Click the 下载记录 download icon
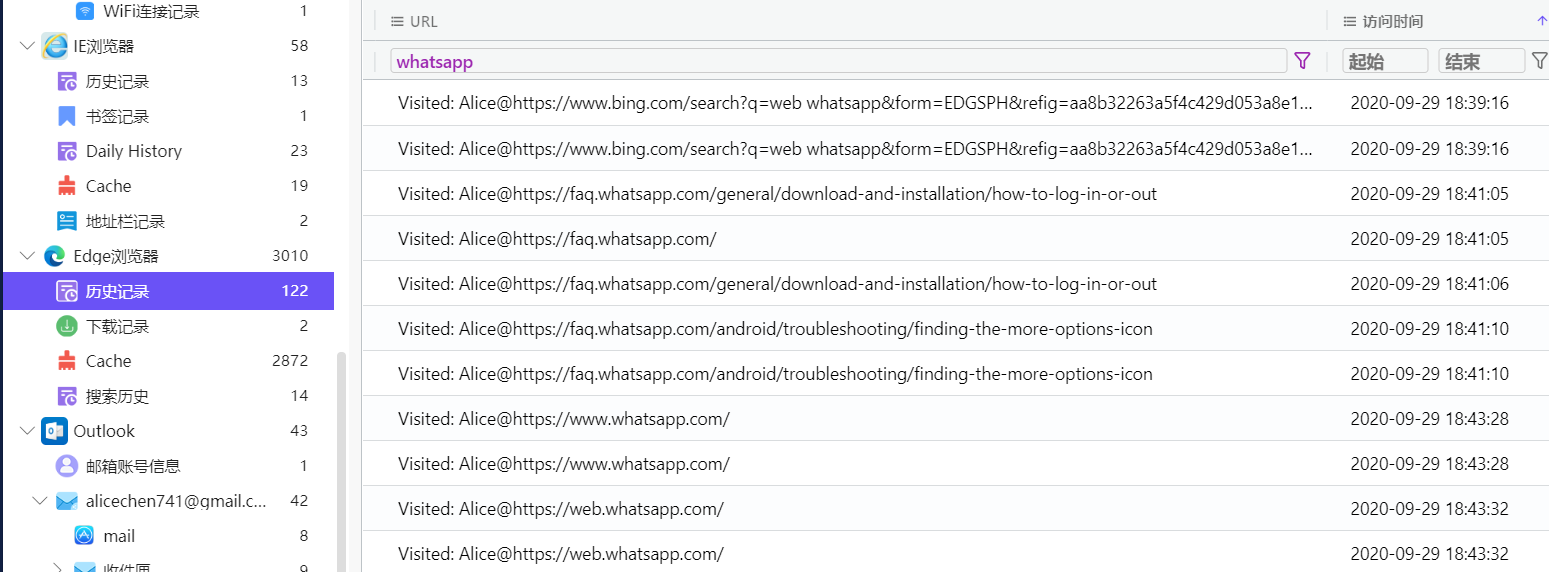 [x=67, y=326]
